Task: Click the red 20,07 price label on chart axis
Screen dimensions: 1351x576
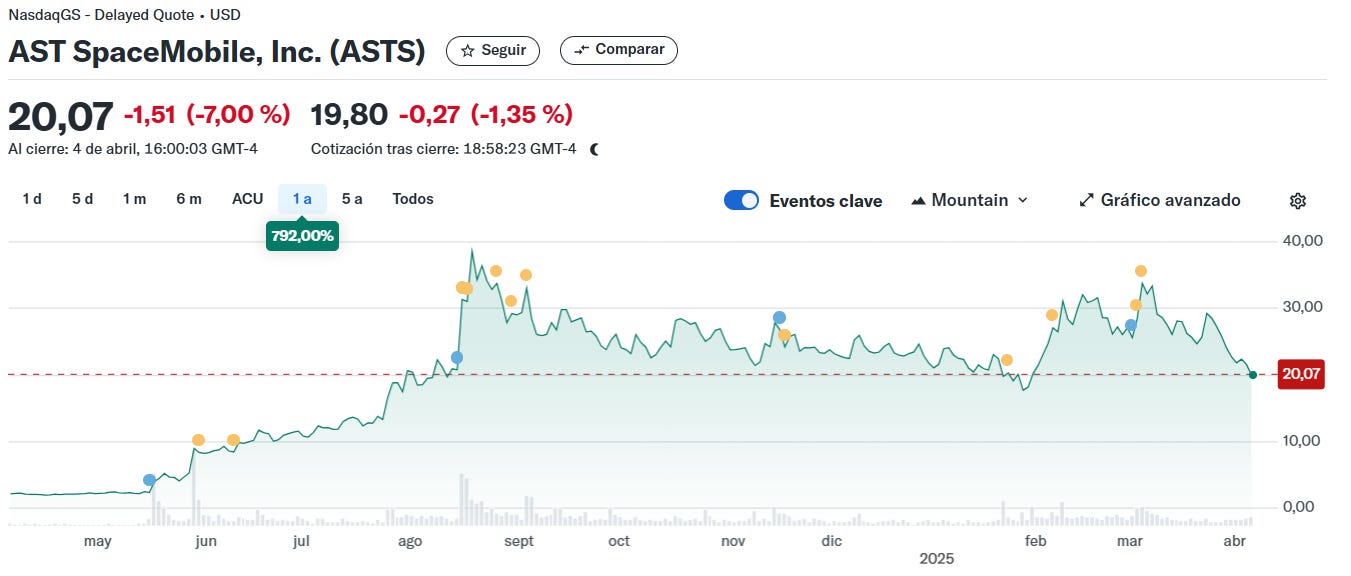Action: point(1301,374)
